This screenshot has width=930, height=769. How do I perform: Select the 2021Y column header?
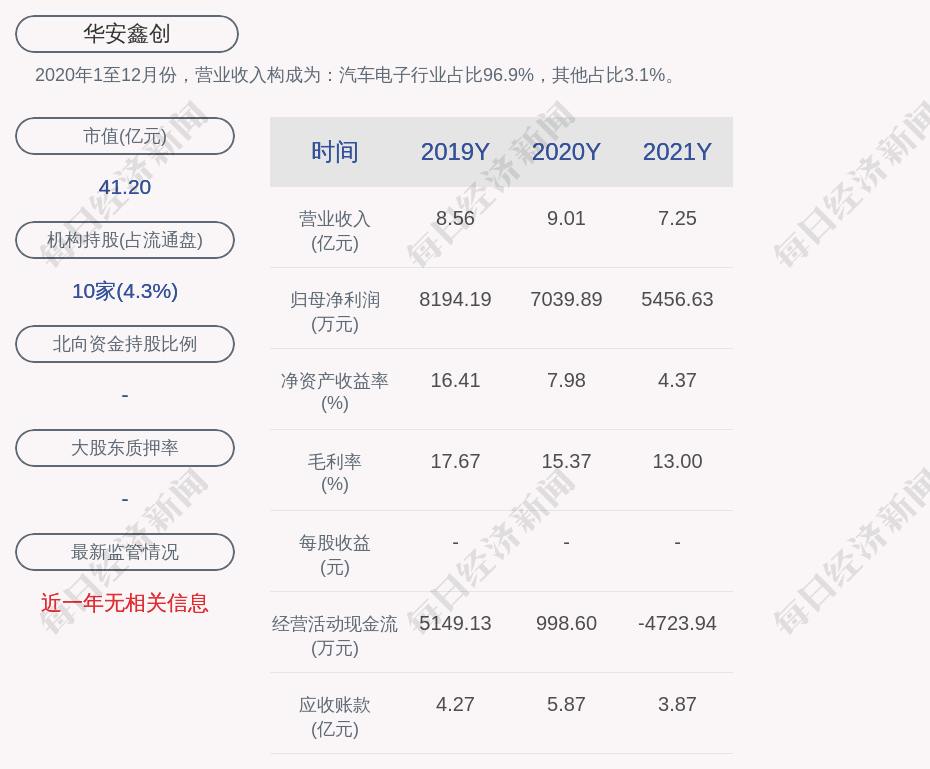[x=677, y=152]
